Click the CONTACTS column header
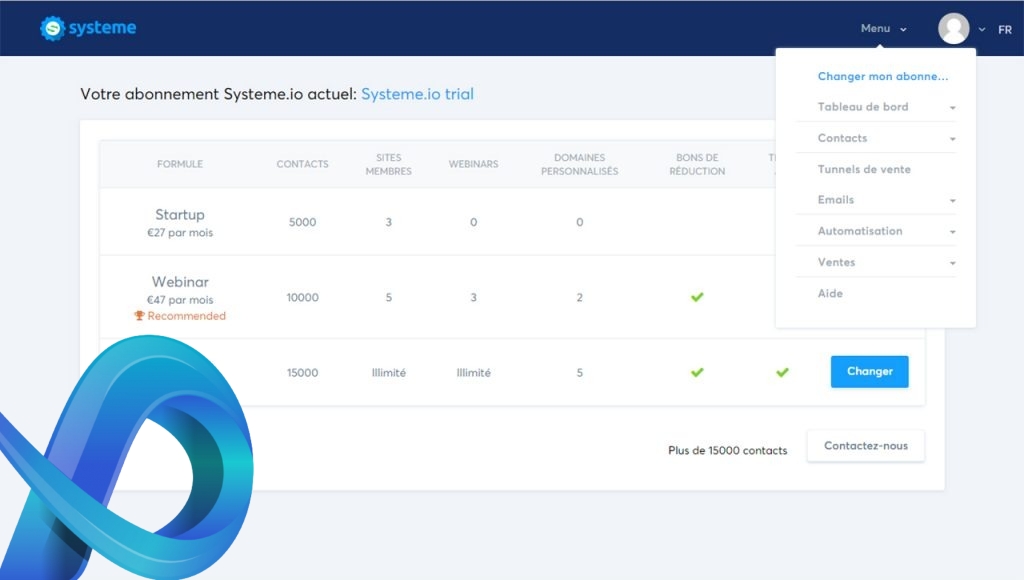 pyautogui.click(x=302, y=164)
